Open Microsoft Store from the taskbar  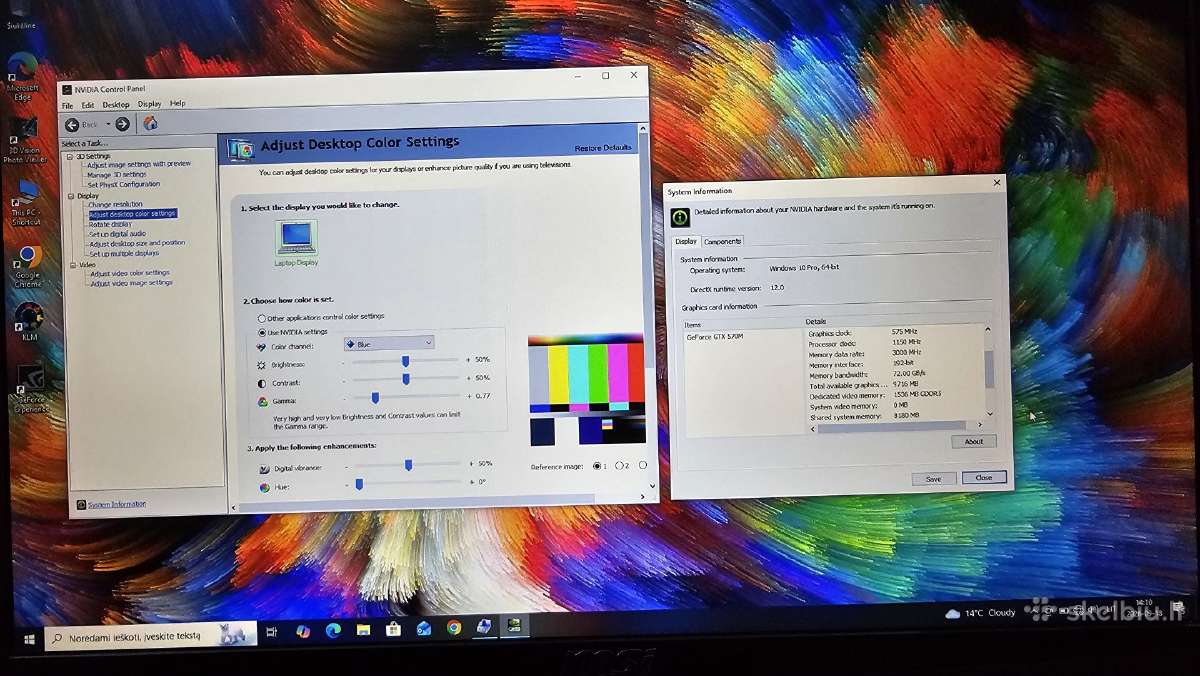[394, 629]
